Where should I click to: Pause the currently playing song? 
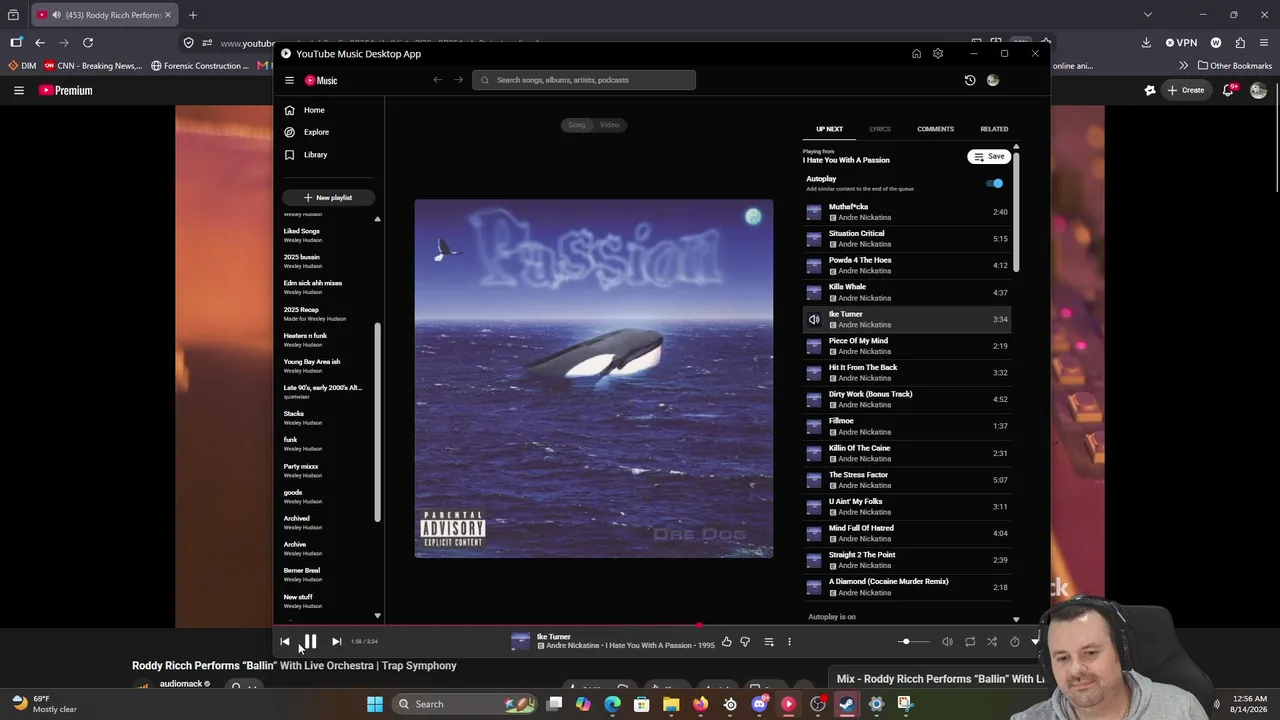pos(310,642)
